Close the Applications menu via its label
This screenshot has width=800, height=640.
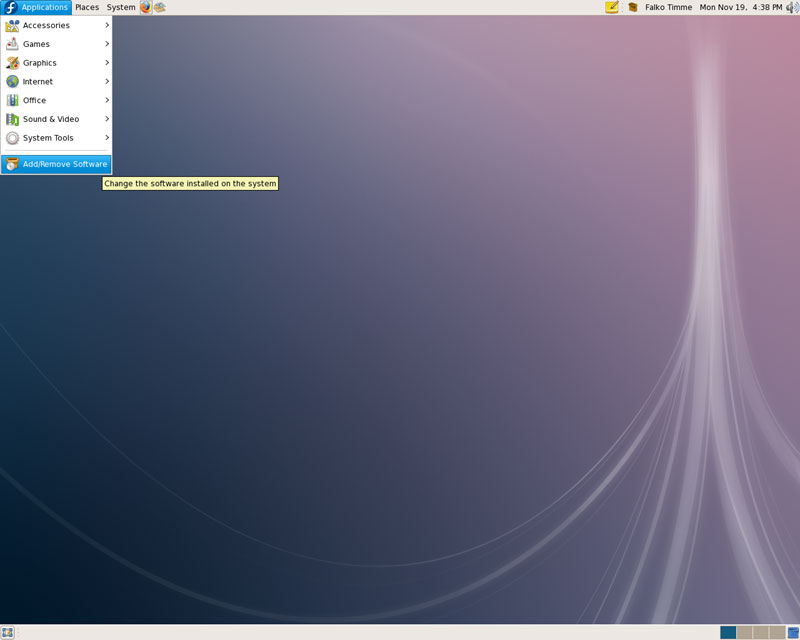coord(44,7)
